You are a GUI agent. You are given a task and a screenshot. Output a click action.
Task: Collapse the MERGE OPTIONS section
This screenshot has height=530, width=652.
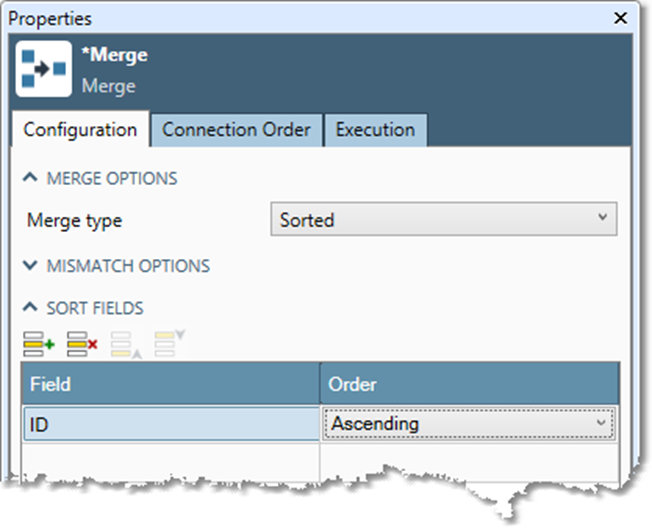pos(31,178)
